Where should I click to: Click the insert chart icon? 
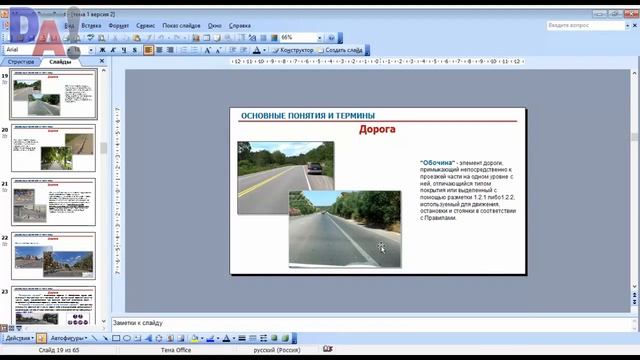pyautogui.click(x=196, y=38)
